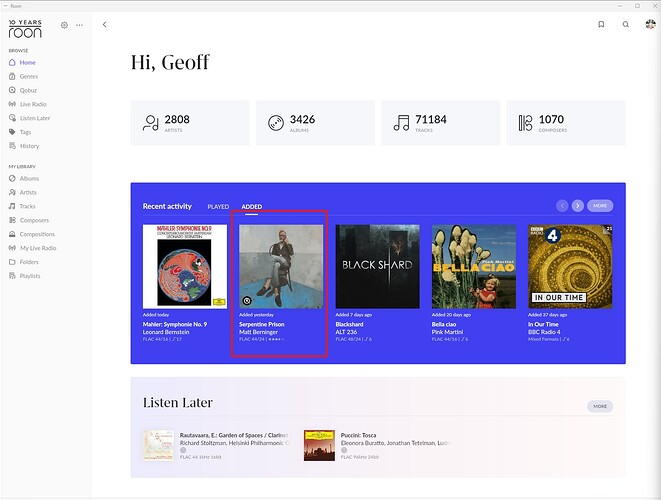Image resolution: width=661 pixels, height=500 pixels.
Task: Open the three-dots more menu in sidebar
Action: 79,25
